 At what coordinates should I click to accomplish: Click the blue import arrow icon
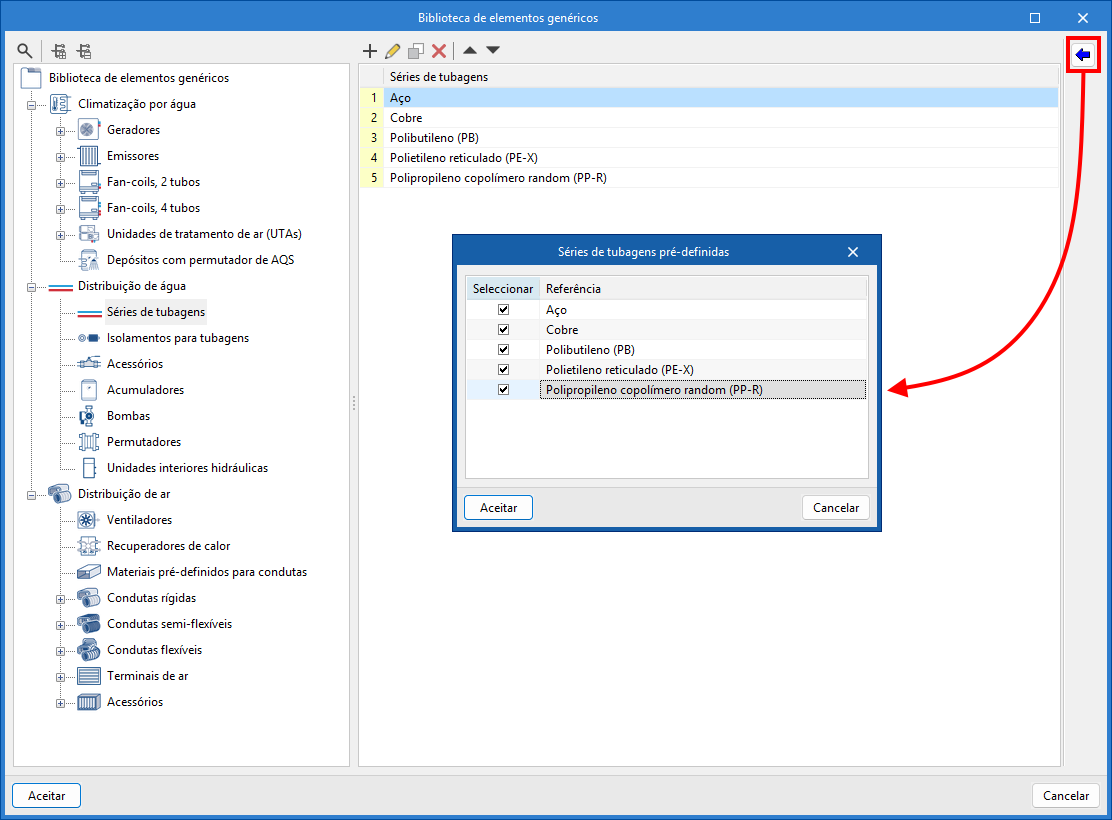pos(1083,55)
